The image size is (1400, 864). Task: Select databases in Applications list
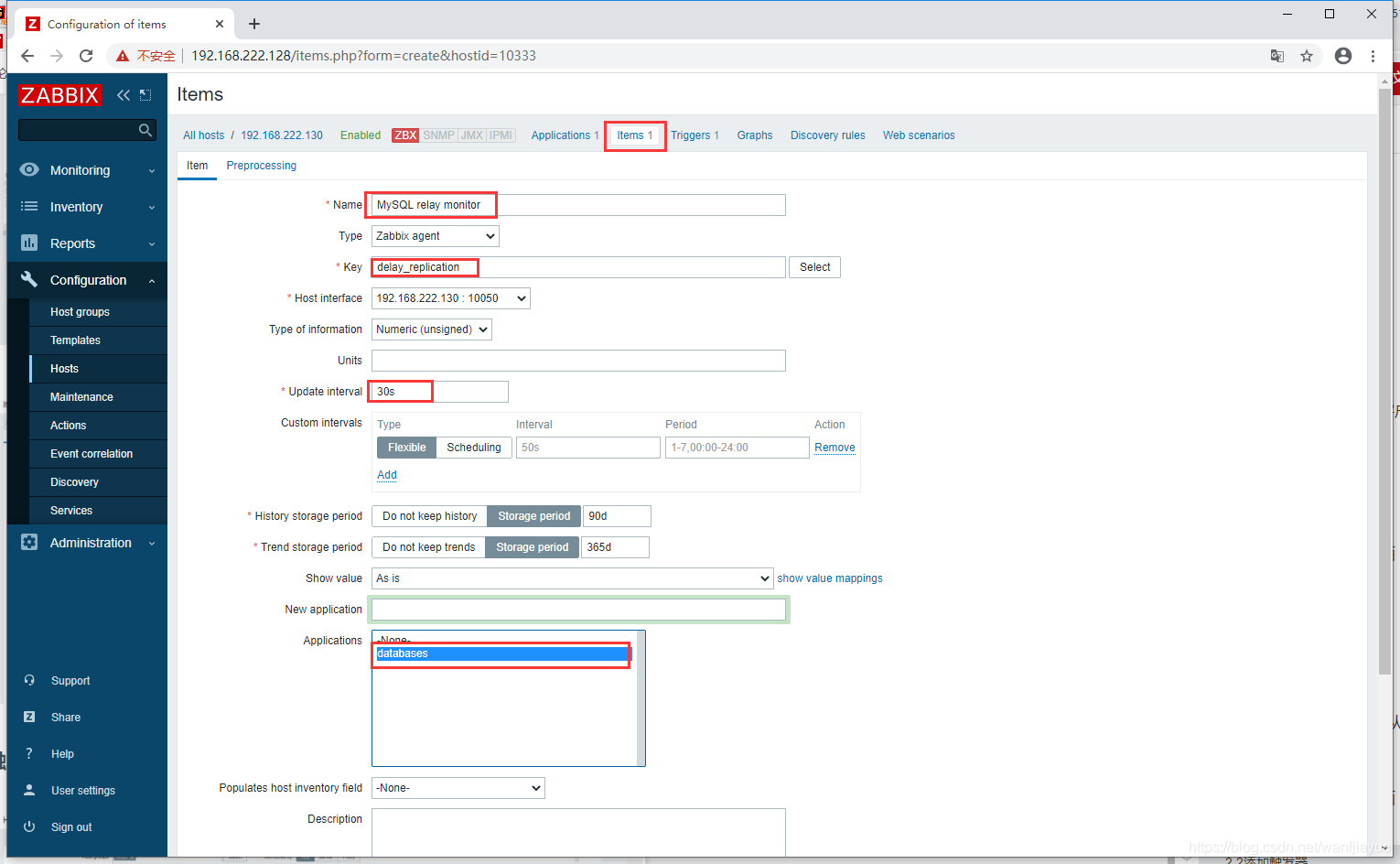point(502,653)
